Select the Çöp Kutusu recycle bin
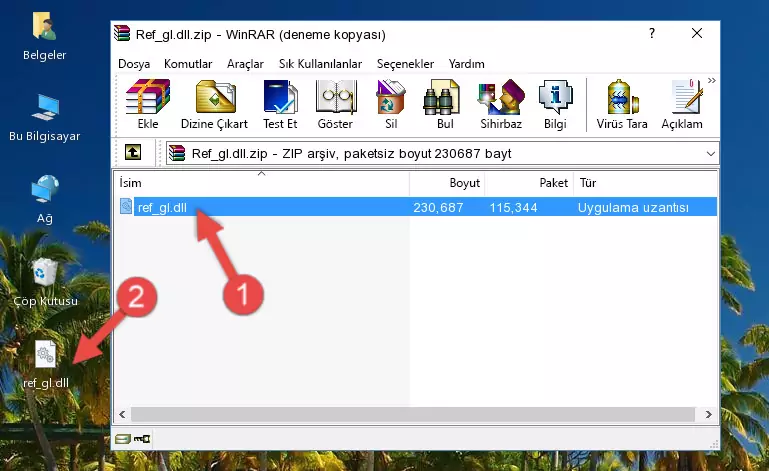The width and height of the screenshot is (769, 471). 45,282
